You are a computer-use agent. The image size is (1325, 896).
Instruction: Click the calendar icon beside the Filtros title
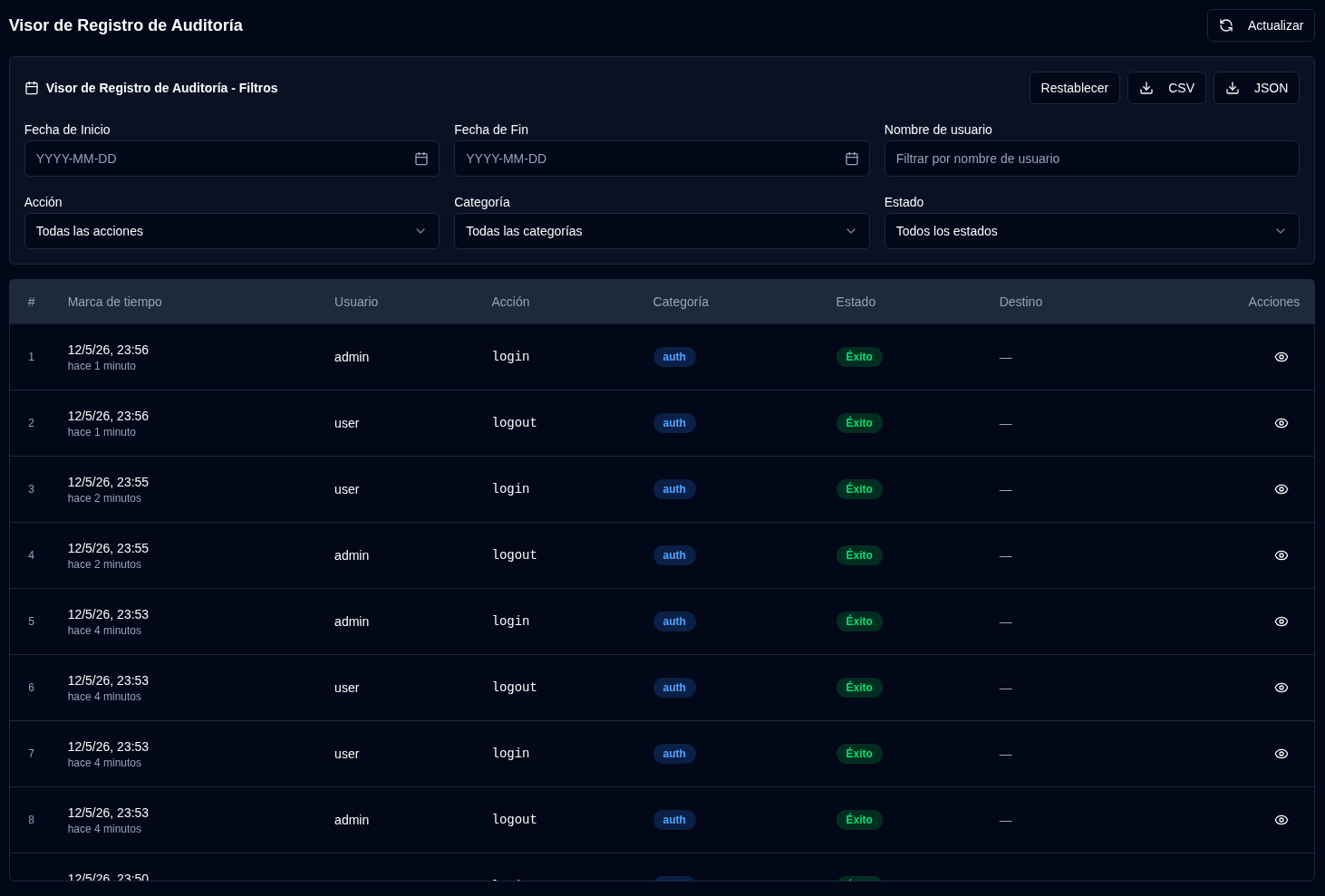pyautogui.click(x=32, y=88)
